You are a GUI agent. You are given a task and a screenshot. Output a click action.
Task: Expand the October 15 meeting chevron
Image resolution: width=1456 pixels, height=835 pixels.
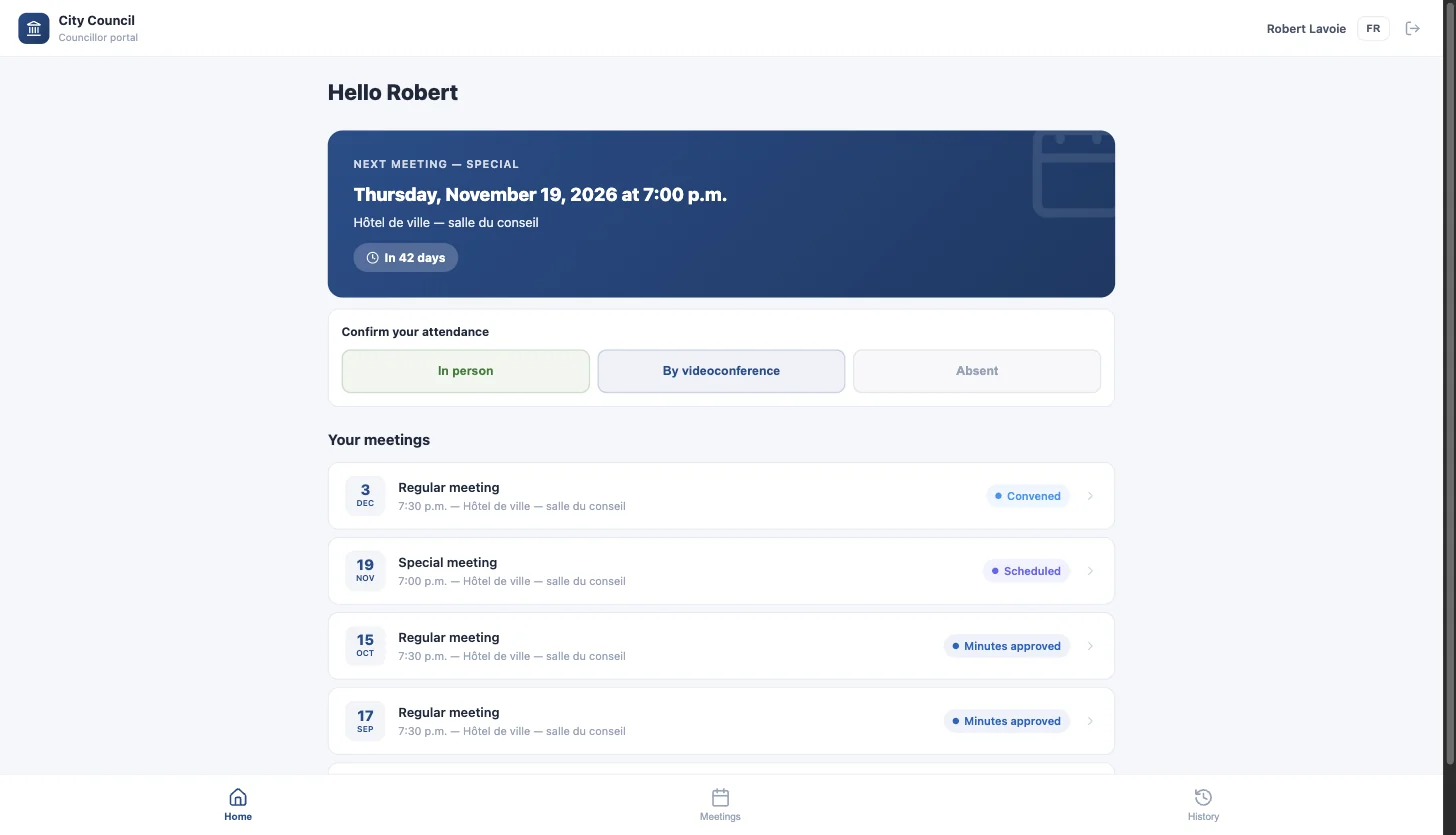click(x=1090, y=646)
